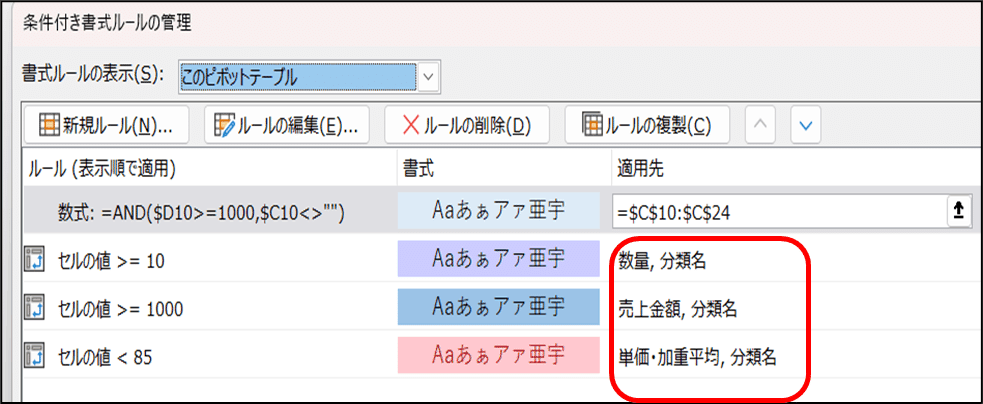
Task: Delete rule with ルールの削除(D) button
Action: (467, 125)
